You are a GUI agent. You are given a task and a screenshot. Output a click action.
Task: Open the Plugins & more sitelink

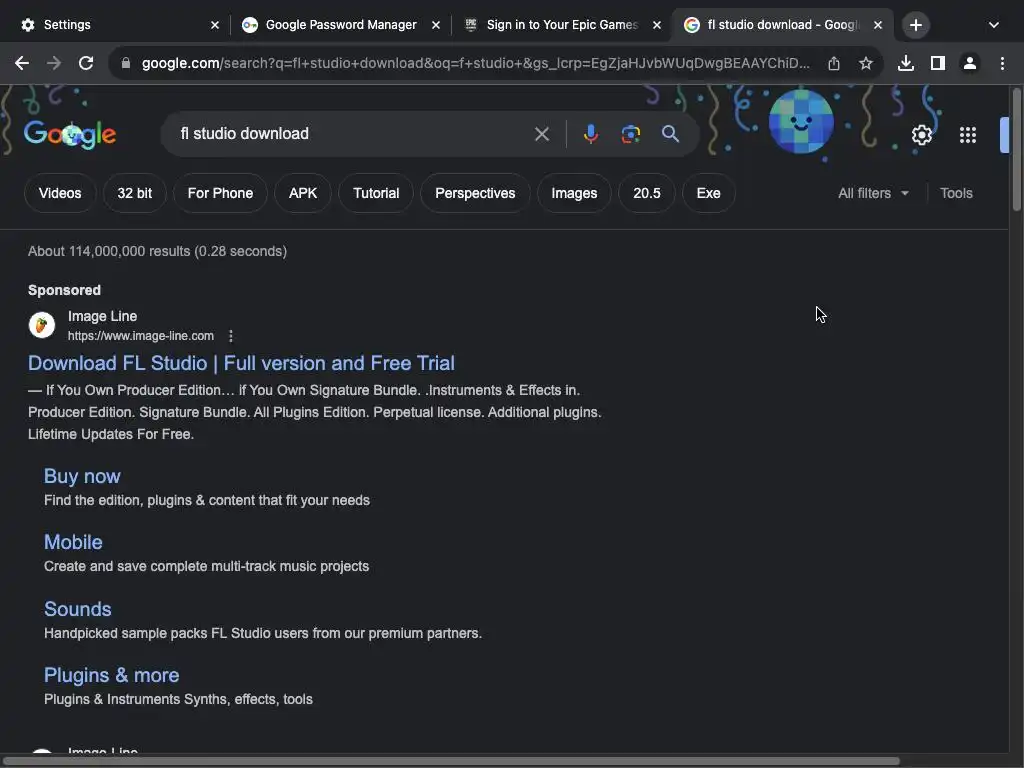tap(112, 675)
